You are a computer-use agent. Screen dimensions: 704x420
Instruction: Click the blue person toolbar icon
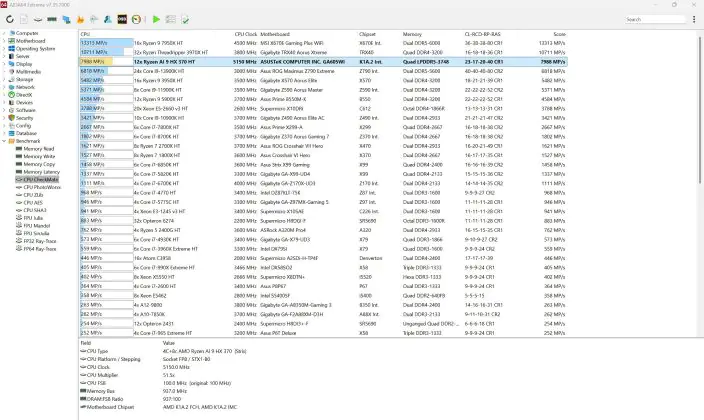coord(108,19)
